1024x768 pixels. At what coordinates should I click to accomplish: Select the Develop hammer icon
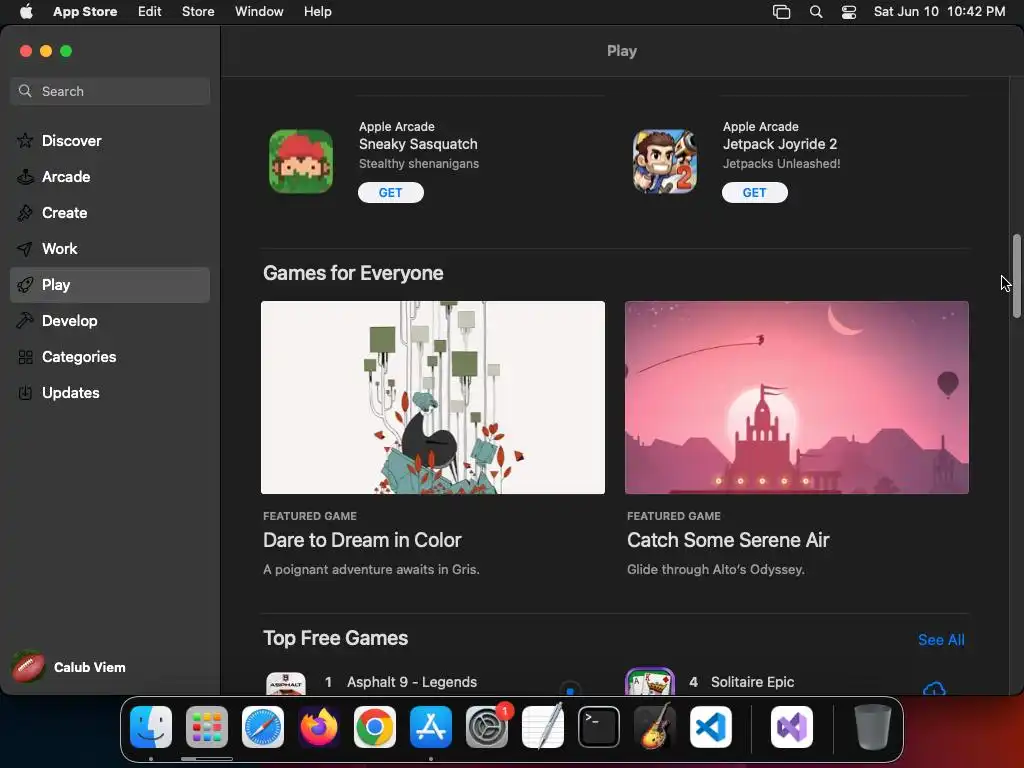coord(25,321)
